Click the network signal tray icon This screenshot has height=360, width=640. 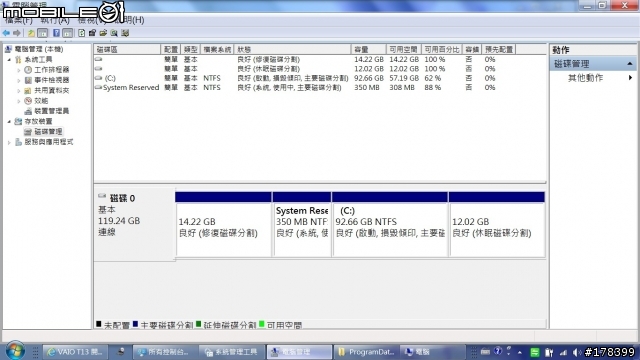tap(563, 352)
